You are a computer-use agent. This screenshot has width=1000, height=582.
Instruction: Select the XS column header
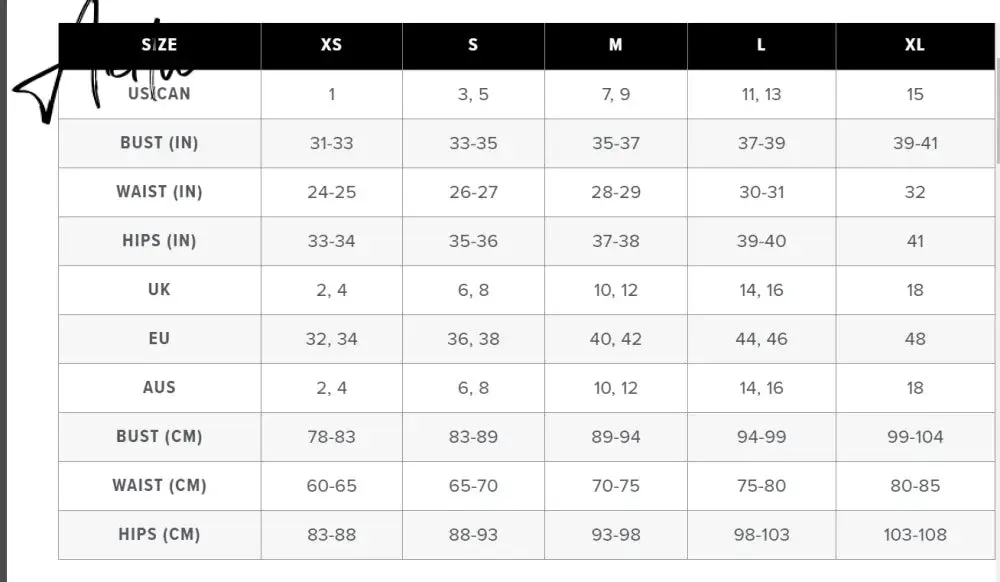[332, 45]
